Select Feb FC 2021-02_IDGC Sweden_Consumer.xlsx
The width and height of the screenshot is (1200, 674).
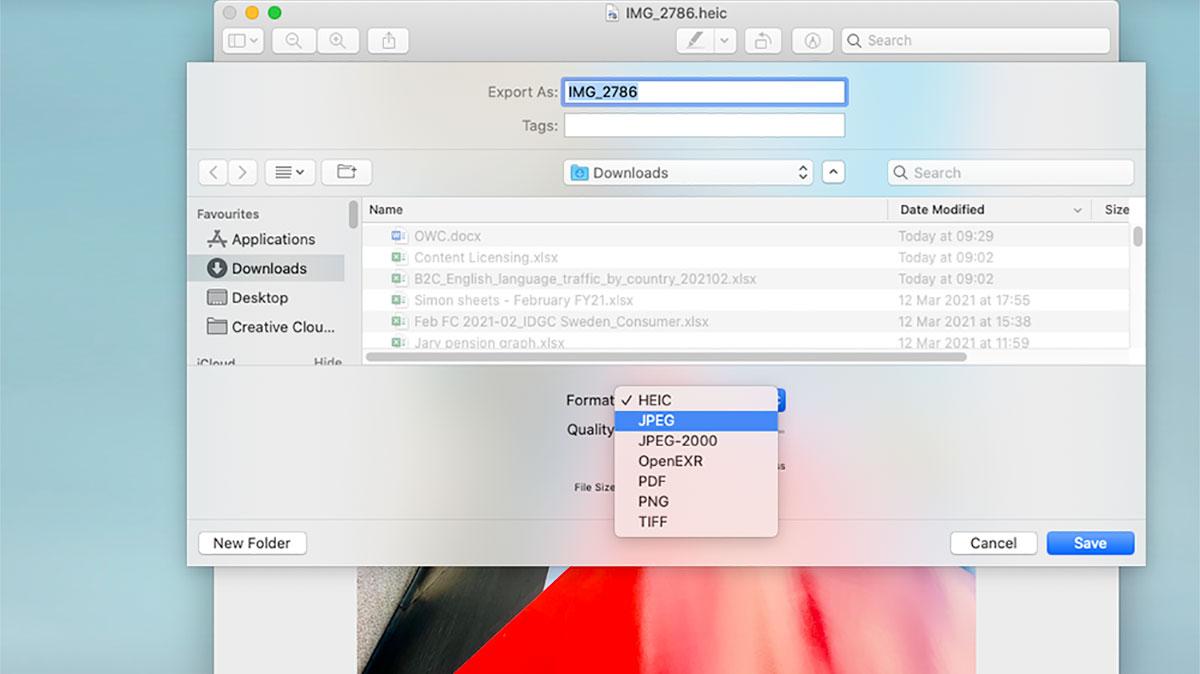[x=745, y=322]
